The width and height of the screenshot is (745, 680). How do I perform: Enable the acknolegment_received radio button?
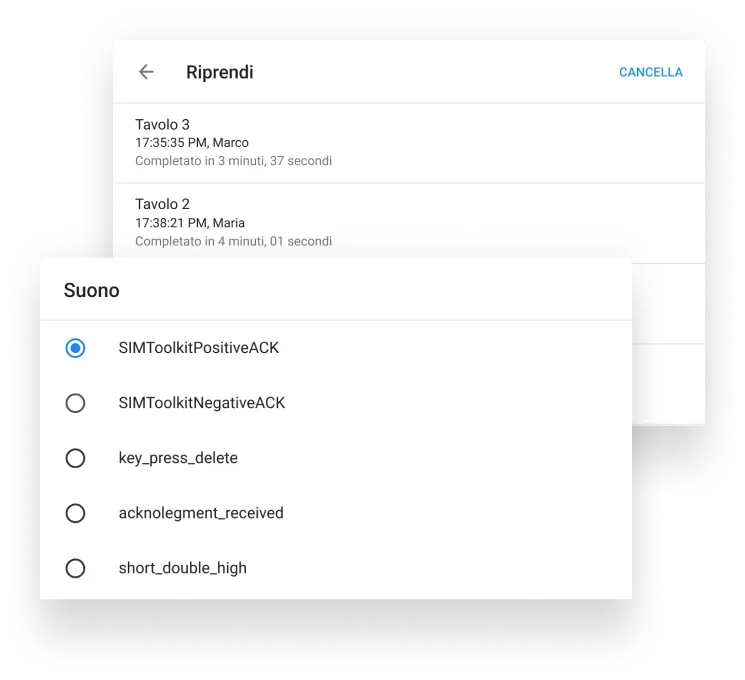tap(75, 513)
